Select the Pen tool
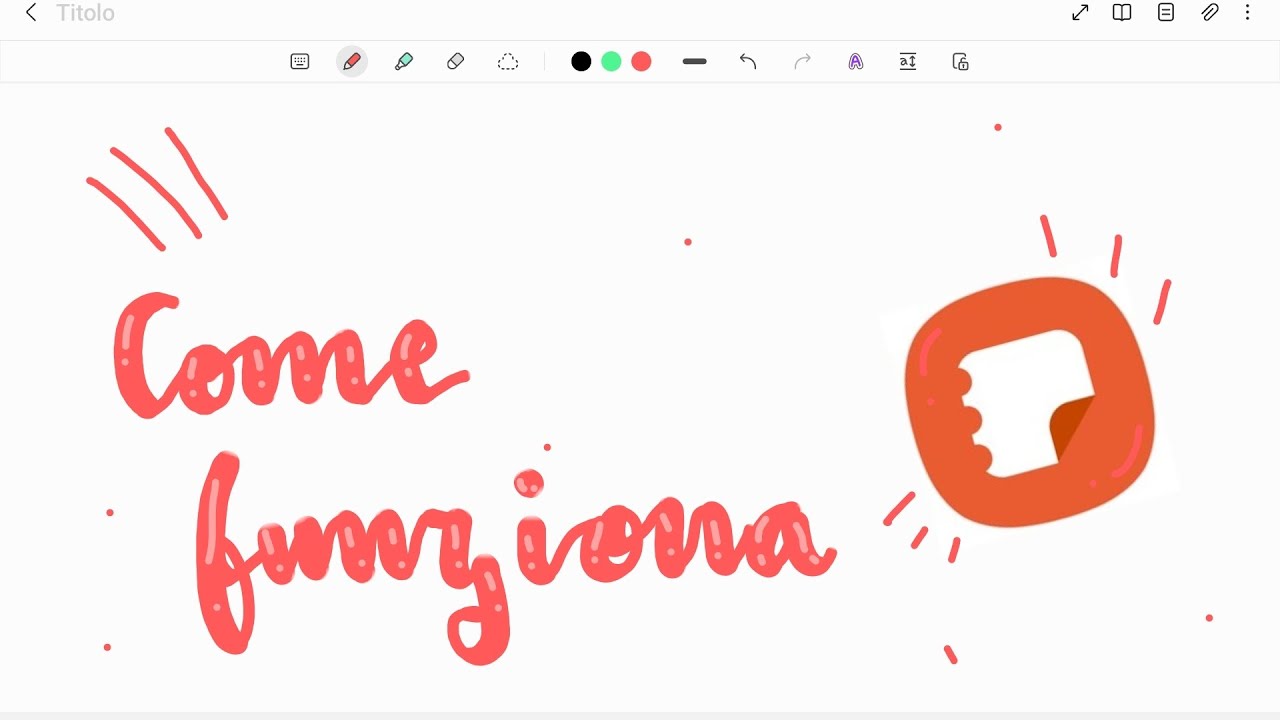The image size is (1280, 720). tap(352, 62)
